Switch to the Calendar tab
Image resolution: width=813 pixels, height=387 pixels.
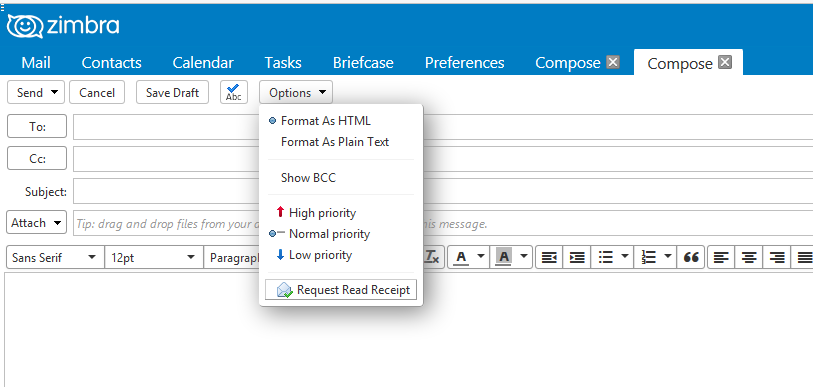pos(203,63)
